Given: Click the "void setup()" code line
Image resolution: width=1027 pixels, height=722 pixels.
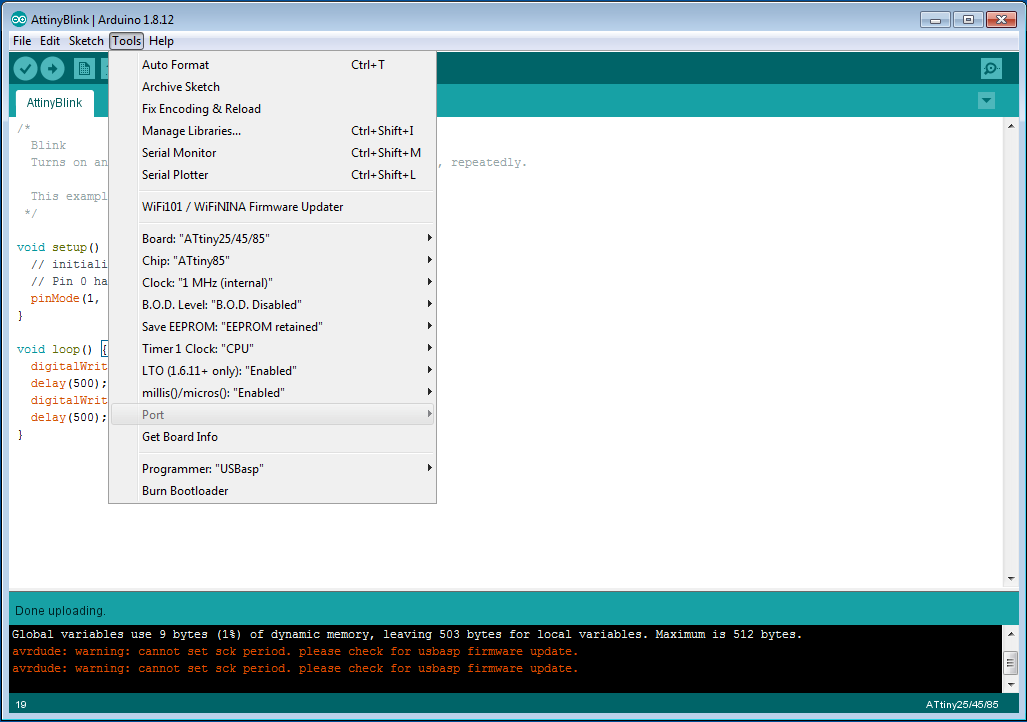Looking at the screenshot, I should point(58,248).
